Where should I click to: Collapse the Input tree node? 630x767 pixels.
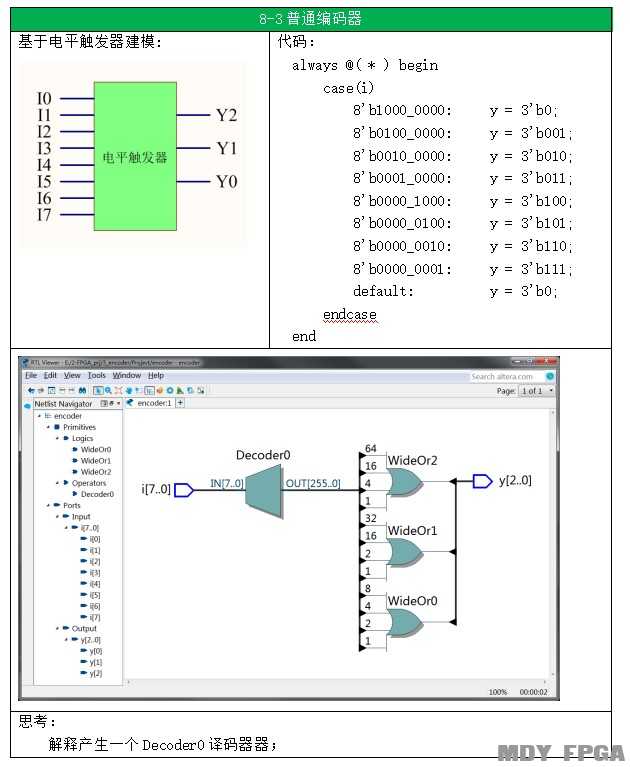click(57, 517)
